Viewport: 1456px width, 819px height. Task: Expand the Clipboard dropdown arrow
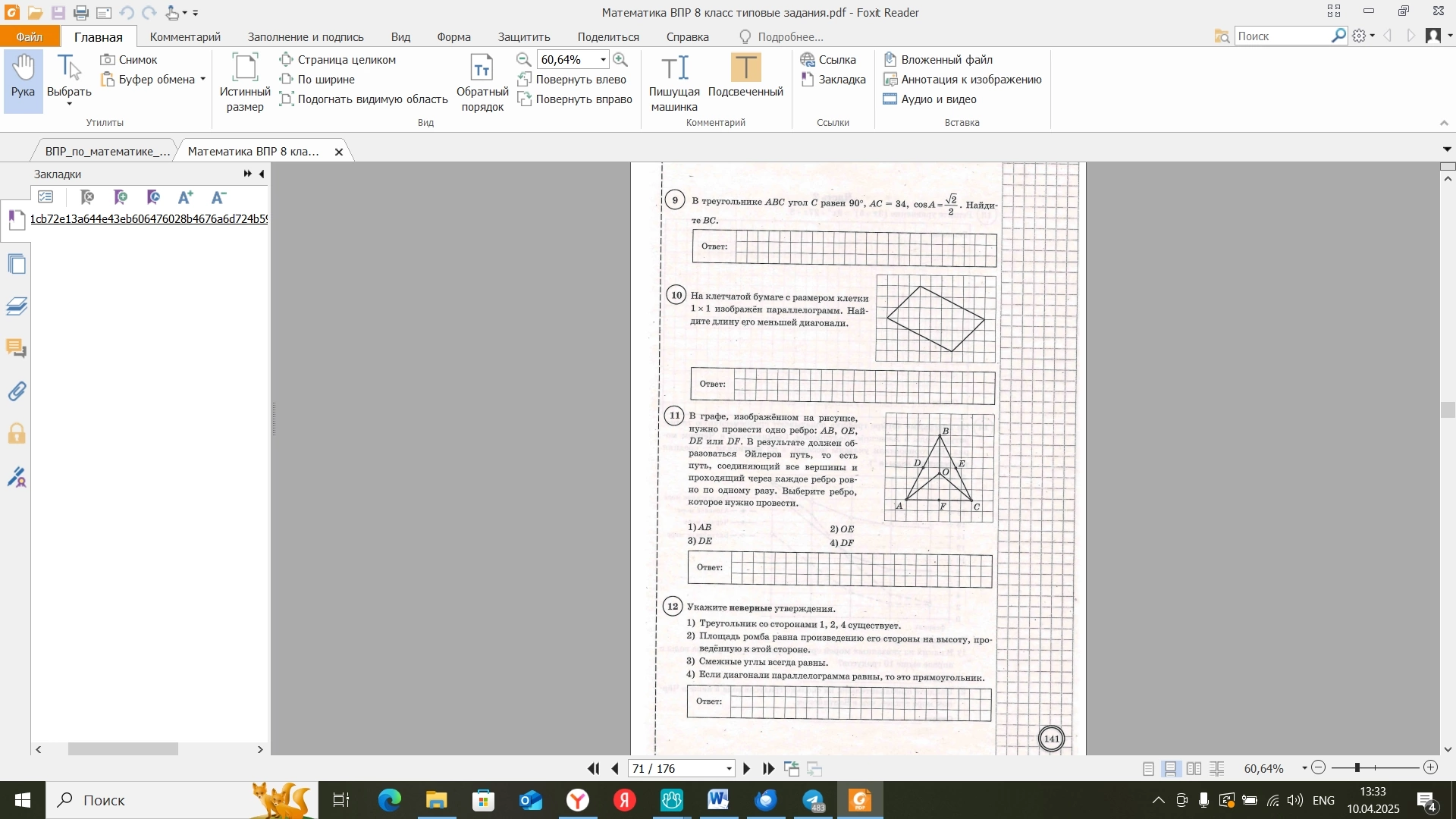point(202,79)
